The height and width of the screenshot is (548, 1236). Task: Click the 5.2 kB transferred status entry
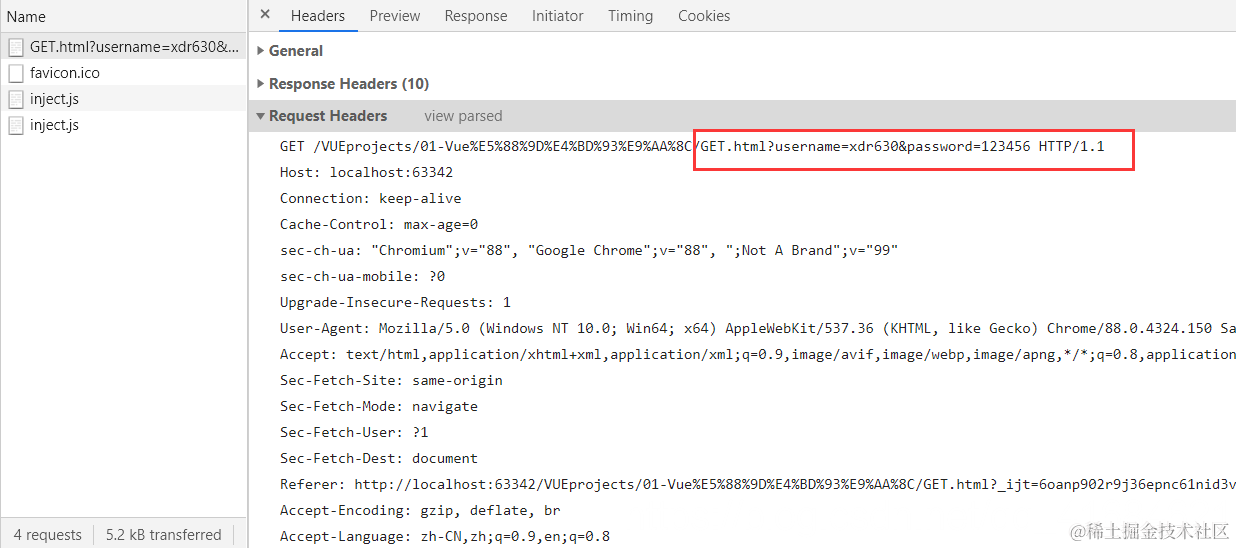tap(164, 535)
